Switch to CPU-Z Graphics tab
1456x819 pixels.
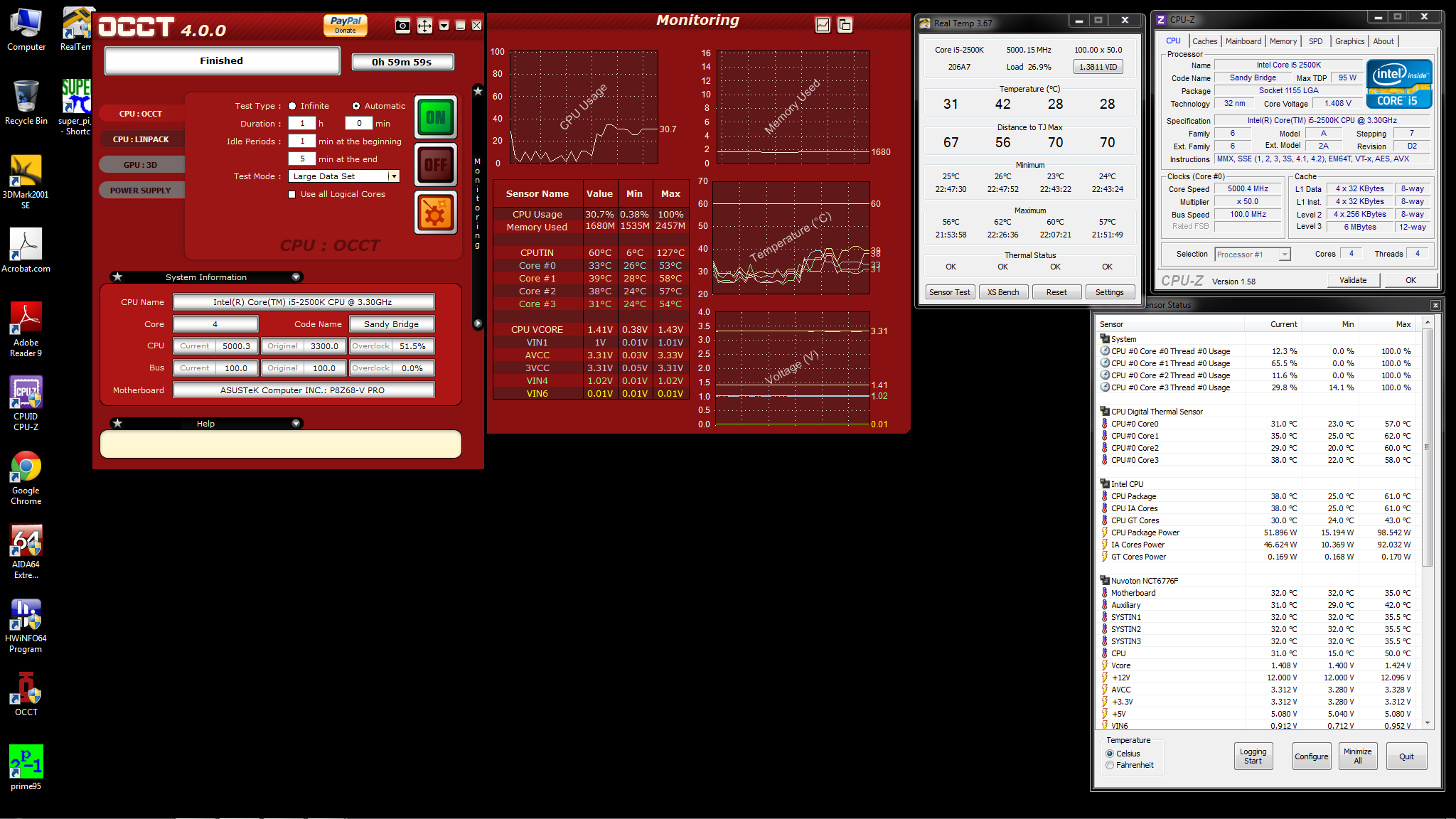pyautogui.click(x=1349, y=41)
